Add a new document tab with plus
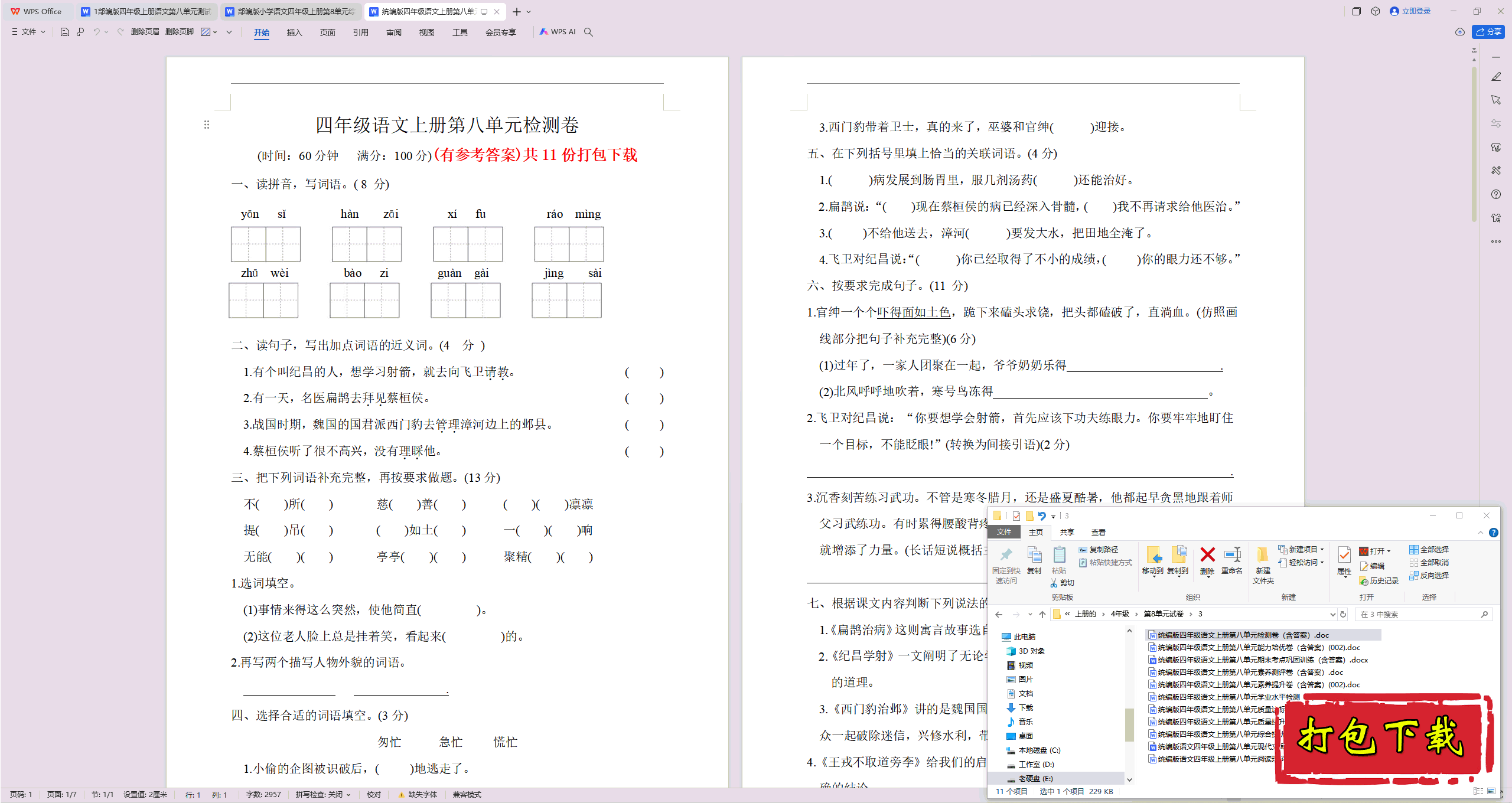Screen dimensions: 1512x803 (517, 12)
